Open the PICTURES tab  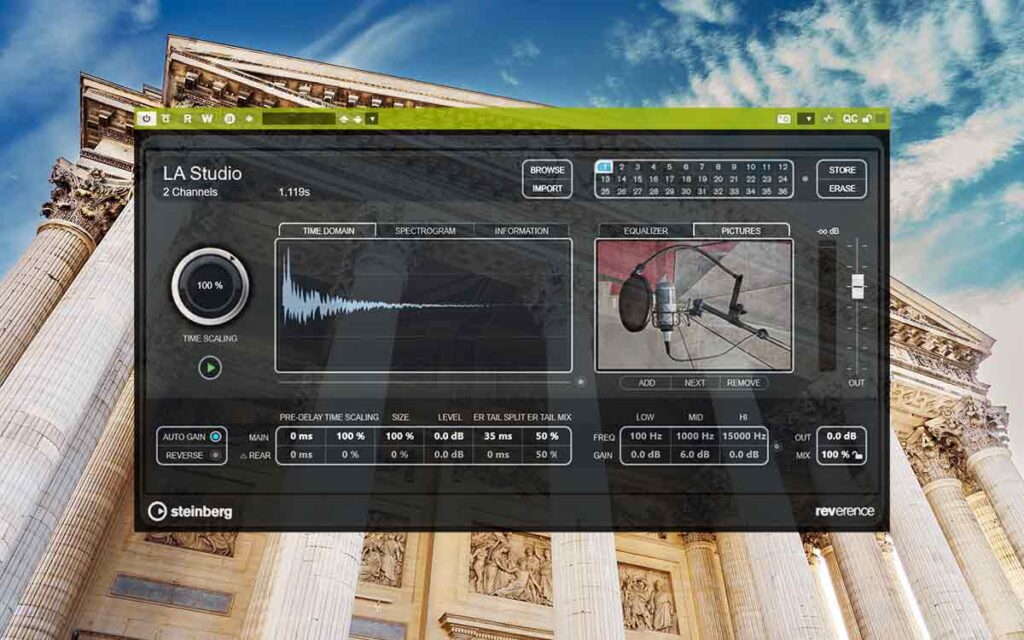click(x=741, y=231)
